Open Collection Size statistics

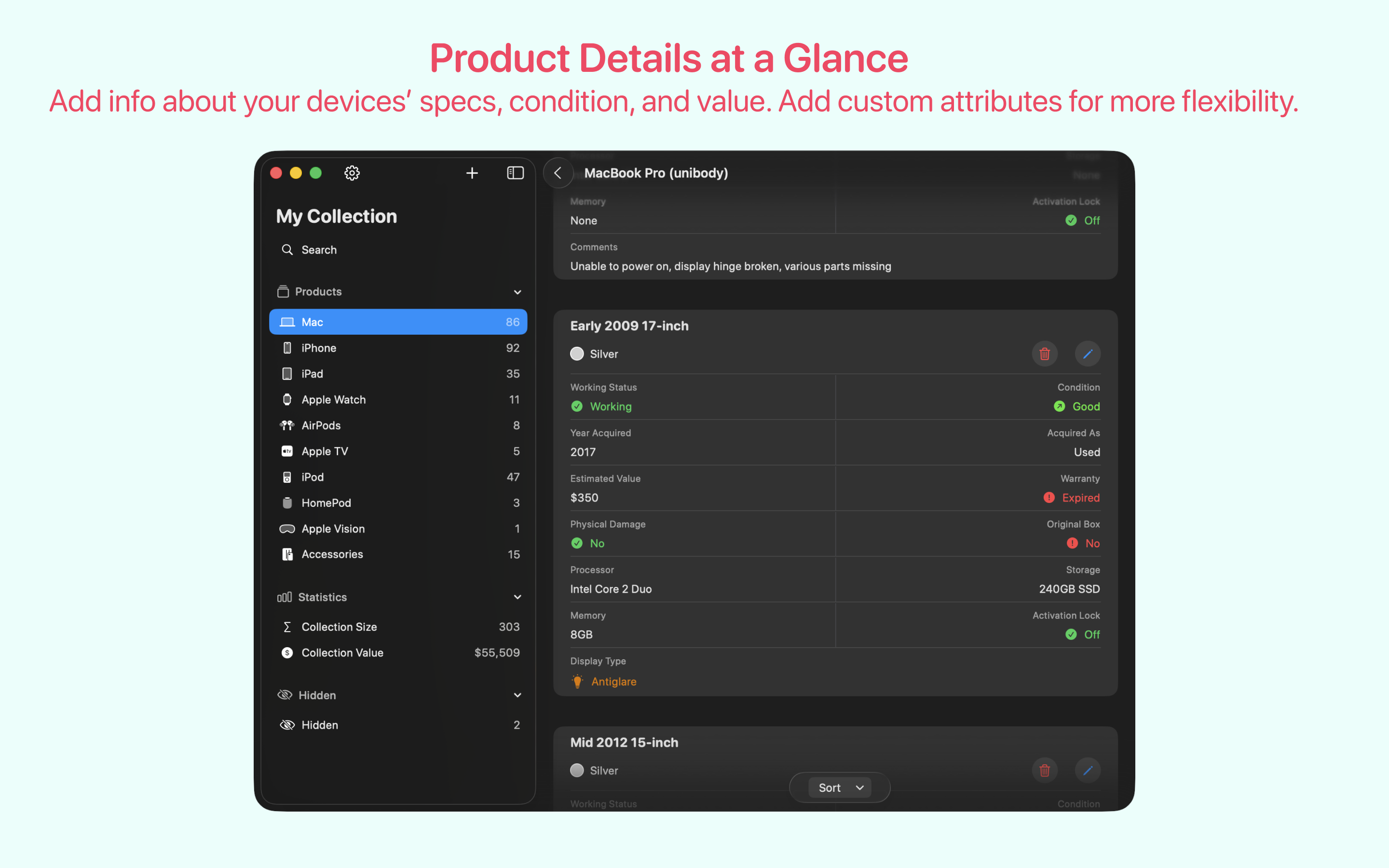click(x=398, y=627)
